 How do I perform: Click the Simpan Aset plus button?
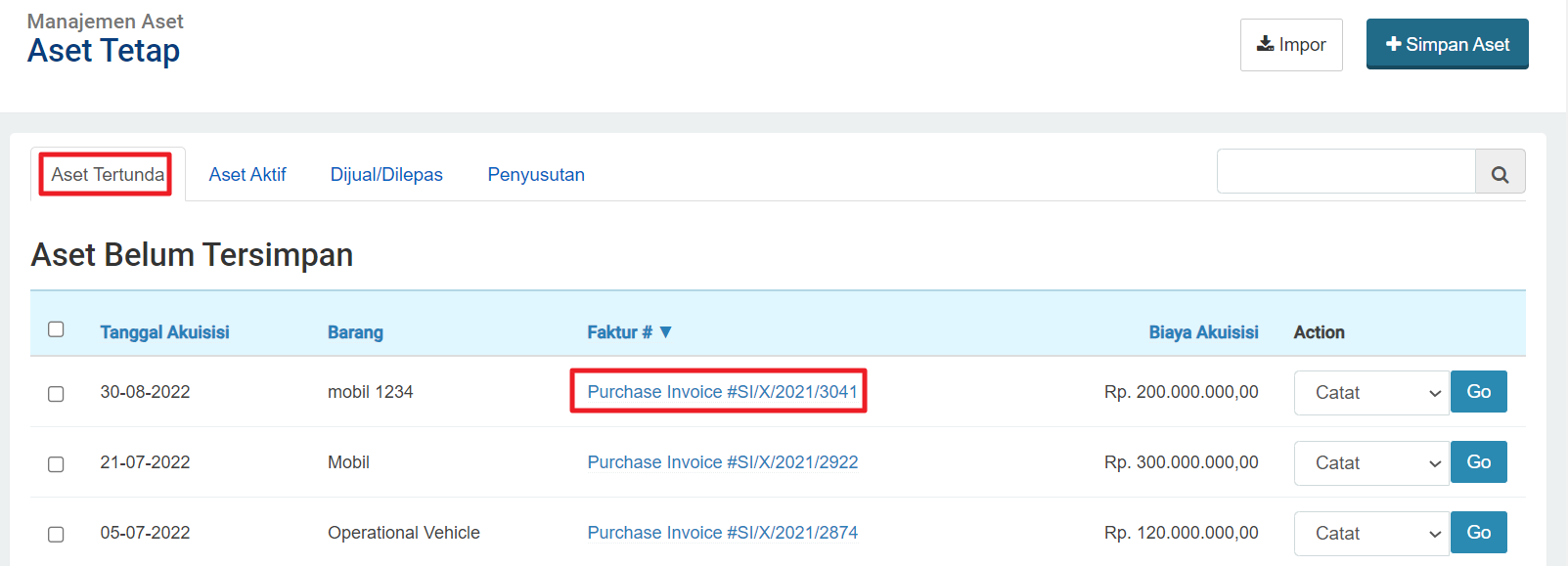(x=1447, y=44)
